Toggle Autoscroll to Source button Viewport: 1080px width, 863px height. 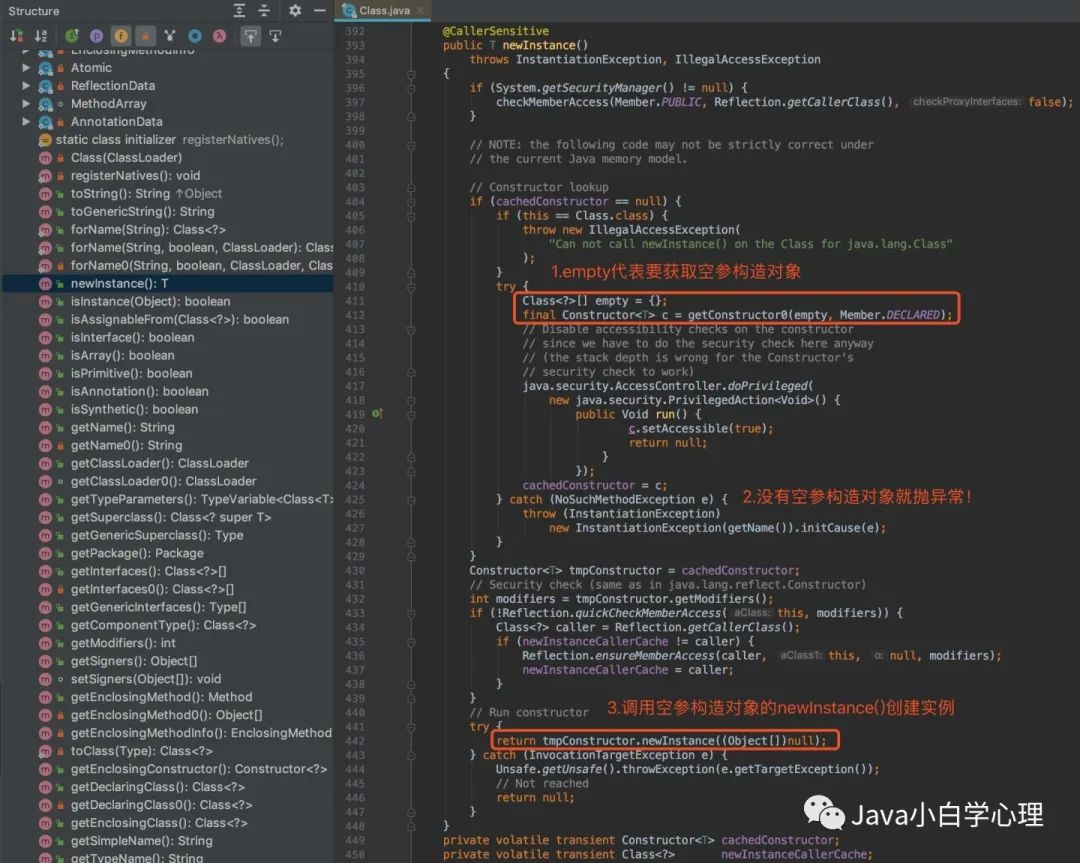[x=250, y=36]
